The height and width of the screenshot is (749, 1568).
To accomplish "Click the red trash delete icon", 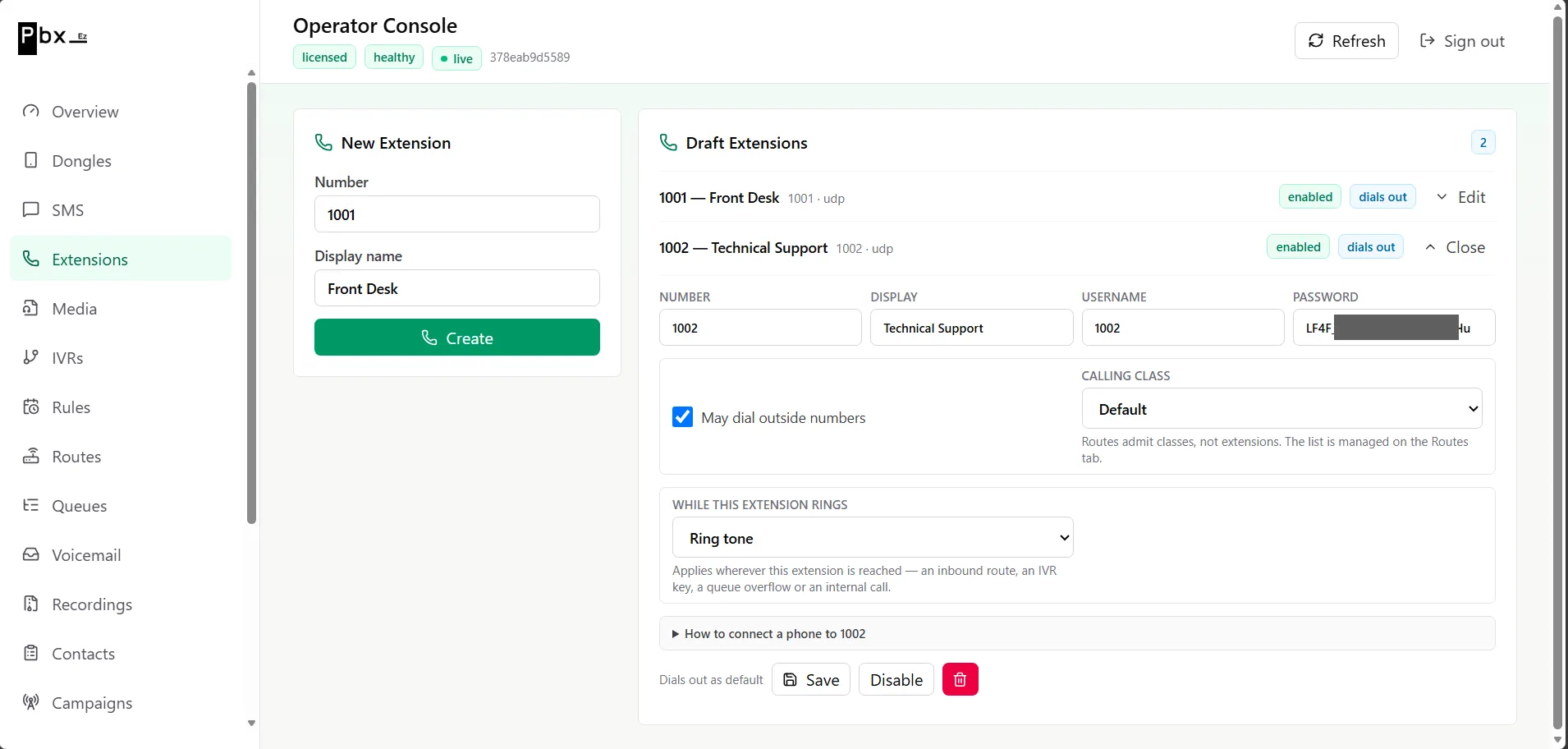I will [x=960, y=679].
